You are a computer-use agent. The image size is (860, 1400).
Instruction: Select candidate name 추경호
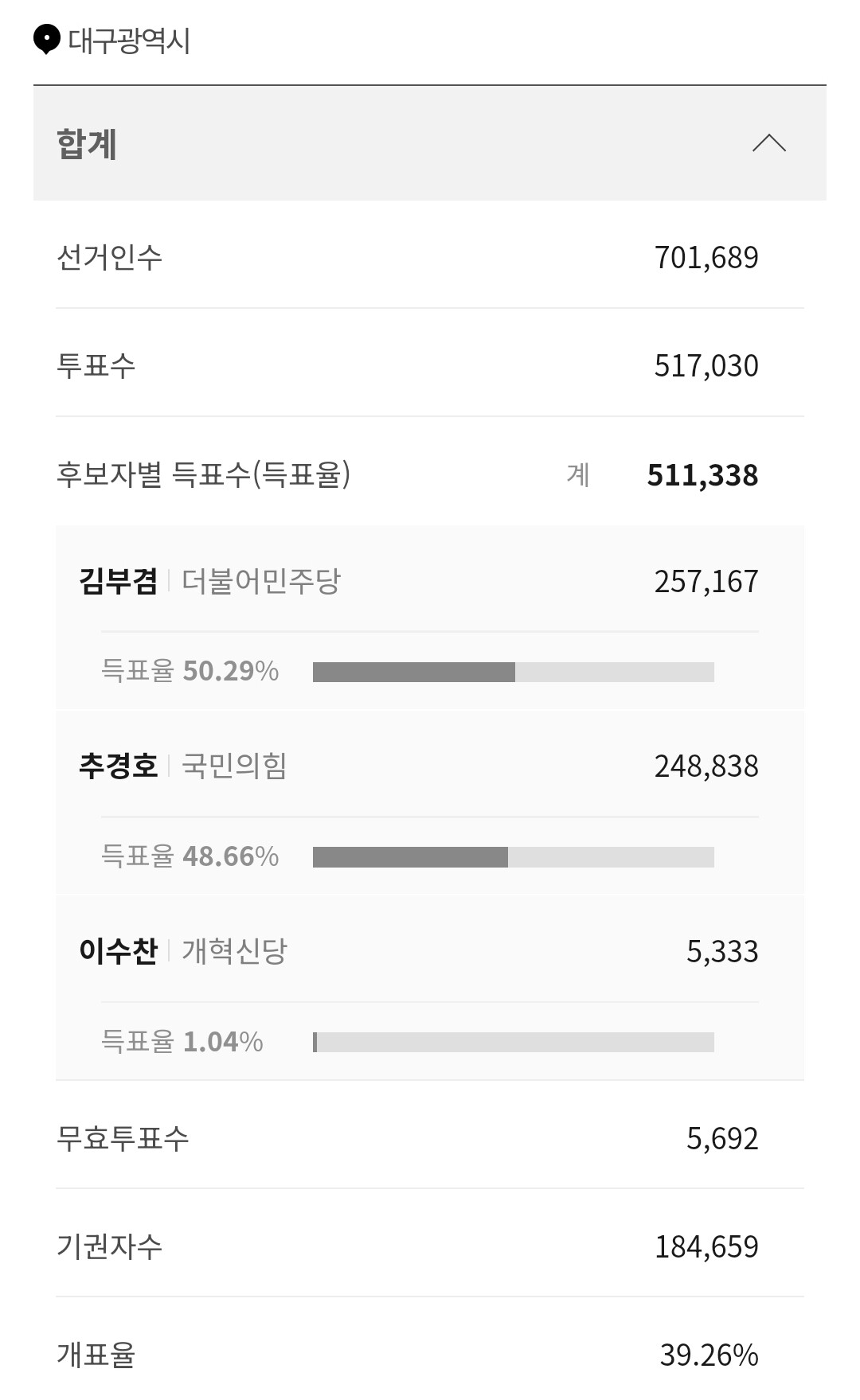point(119,766)
